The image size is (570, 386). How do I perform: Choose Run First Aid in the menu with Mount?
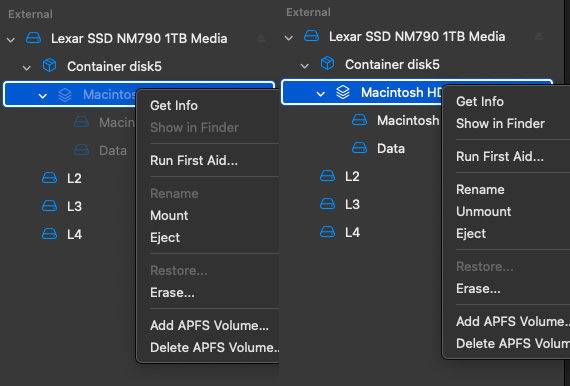[x=194, y=160]
